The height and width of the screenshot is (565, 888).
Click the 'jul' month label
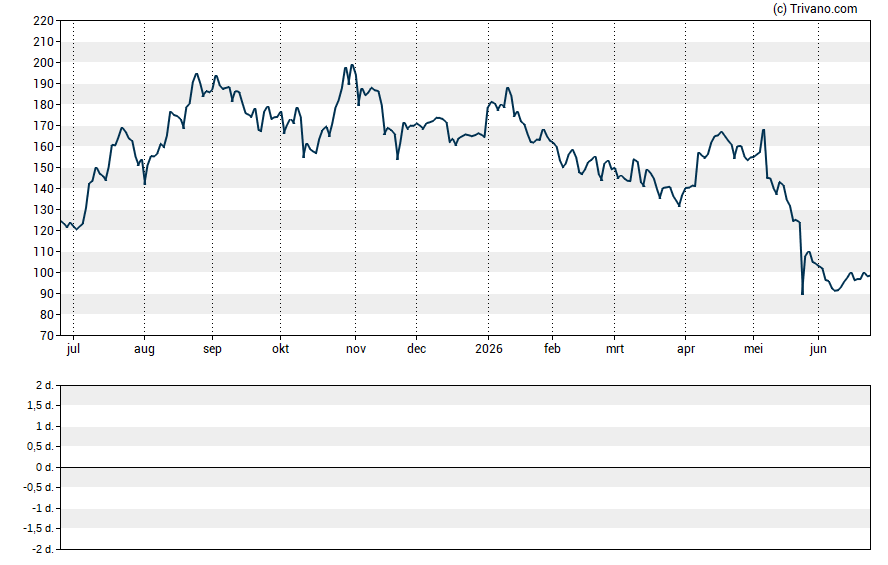pyautogui.click(x=73, y=349)
